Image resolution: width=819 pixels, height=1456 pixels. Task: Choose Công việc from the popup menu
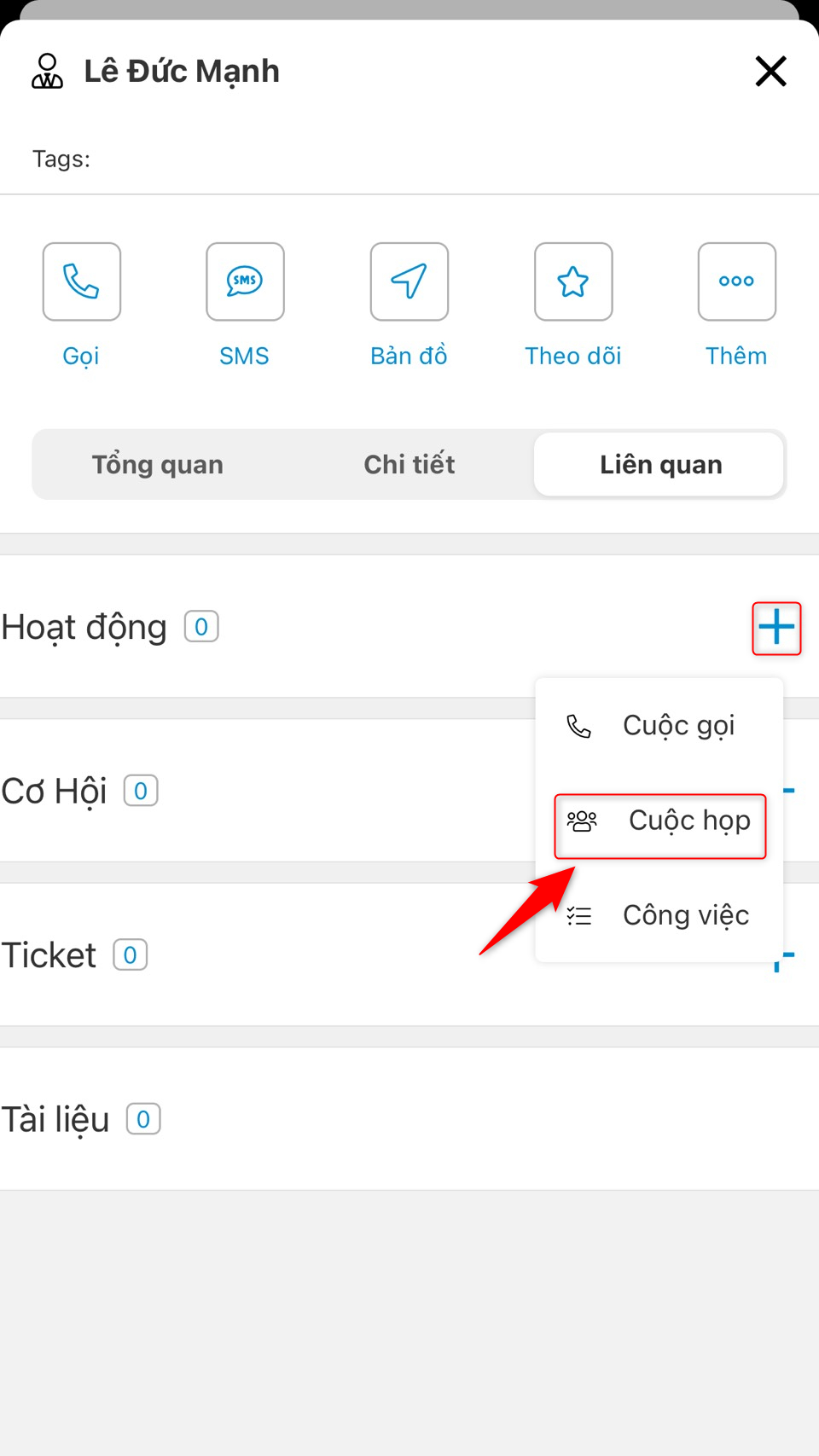pos(659,916)
